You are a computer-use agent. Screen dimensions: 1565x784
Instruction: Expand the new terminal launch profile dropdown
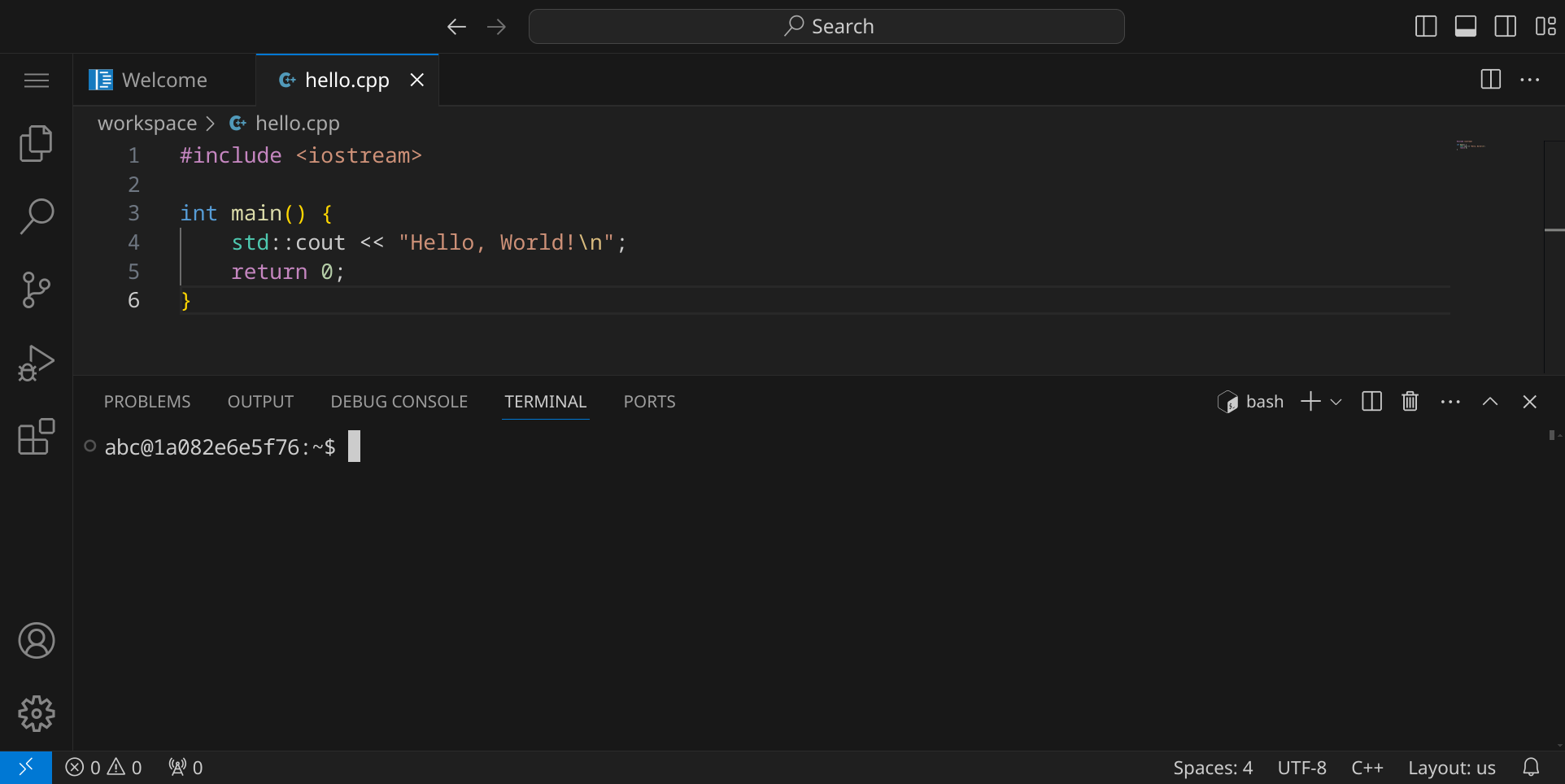[1336, 402]
